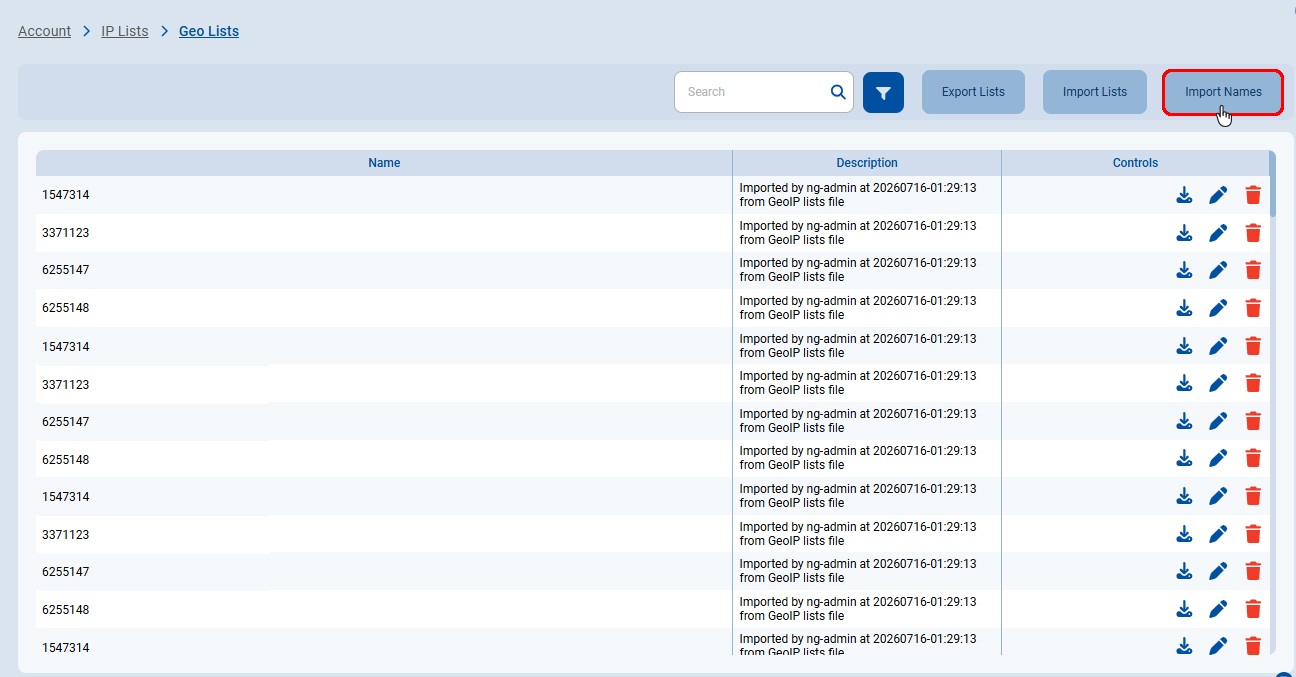Download the third 6255147 list

click(x=1184, y=571)
